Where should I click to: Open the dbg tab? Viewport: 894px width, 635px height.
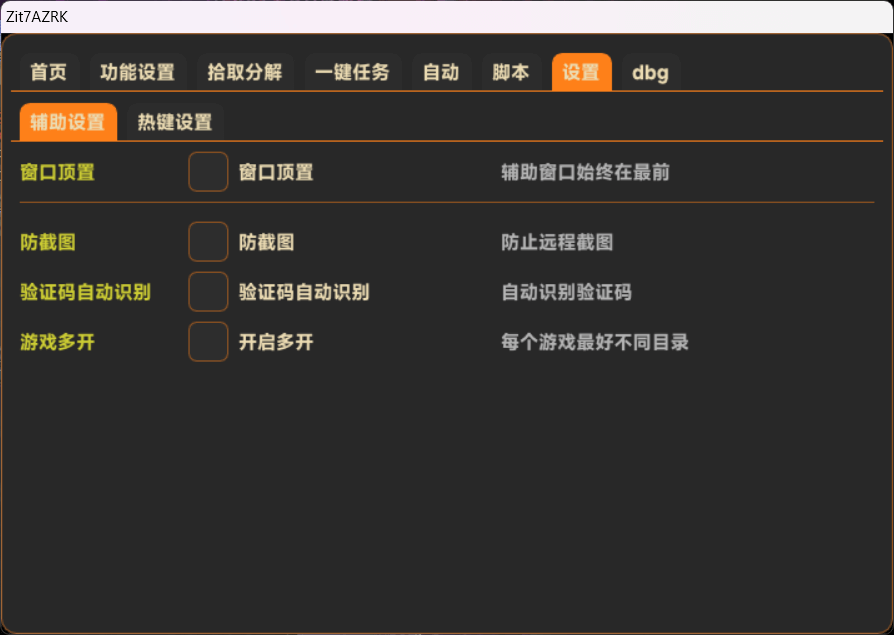click(x=651, y=72)
